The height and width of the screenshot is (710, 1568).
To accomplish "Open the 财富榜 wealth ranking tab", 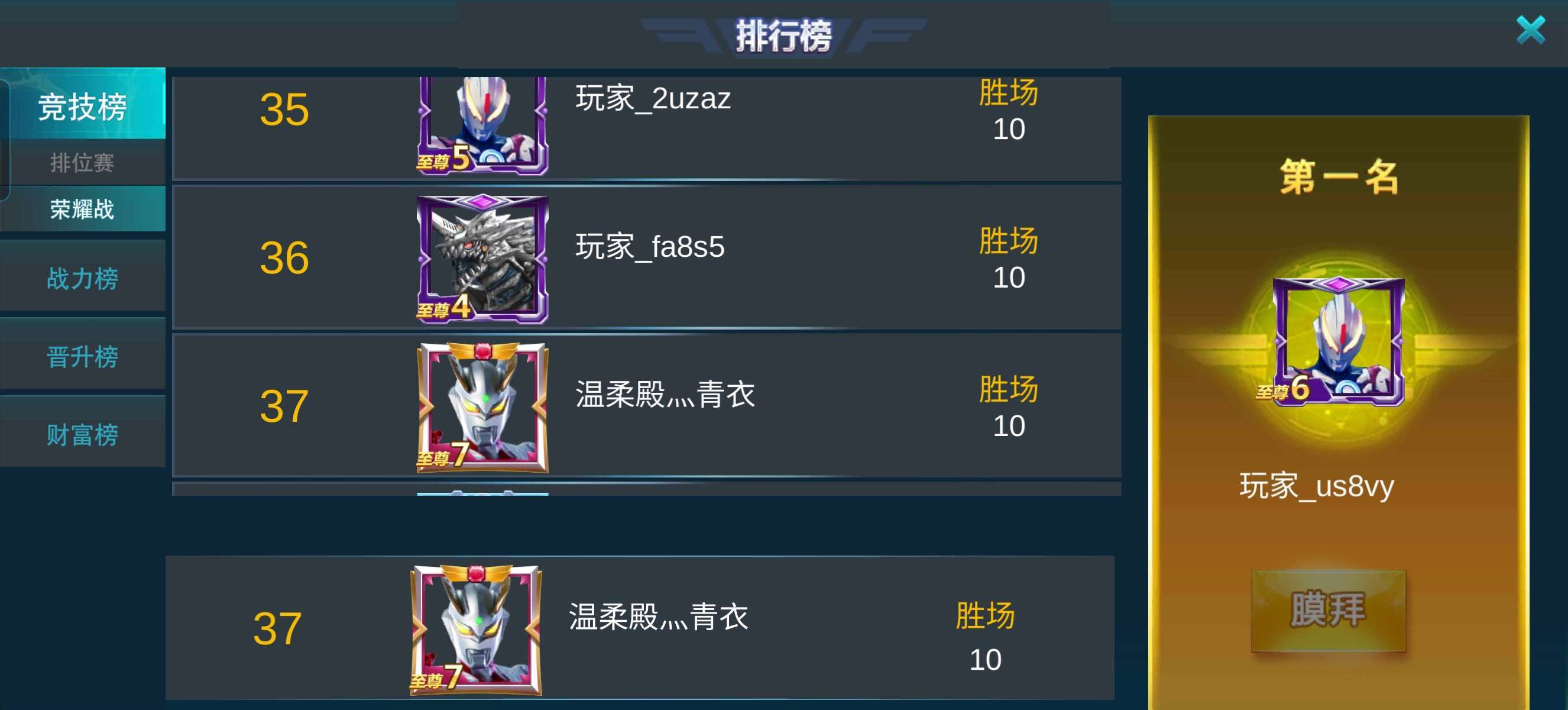I will point(83,434).
